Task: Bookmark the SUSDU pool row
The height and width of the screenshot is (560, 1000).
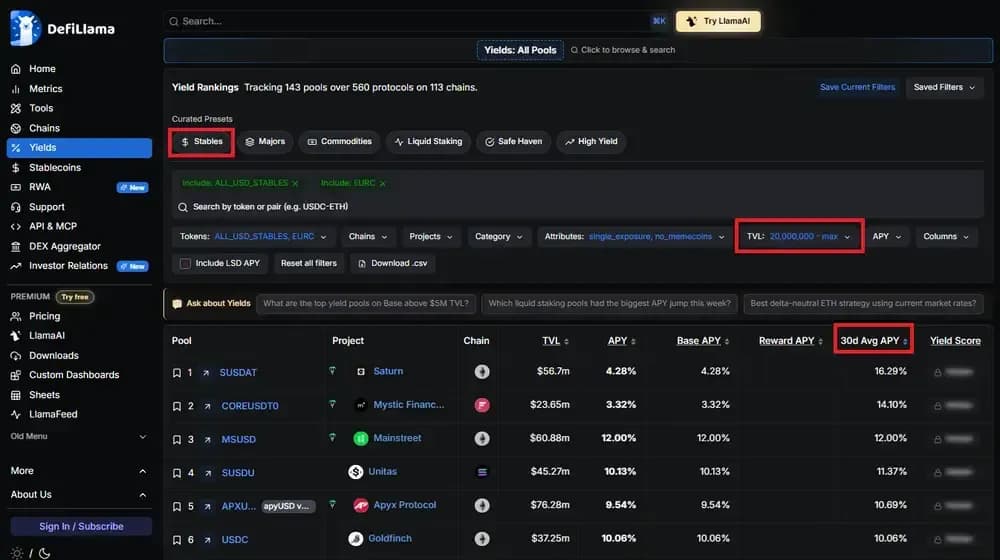Action: coord(177,473)
